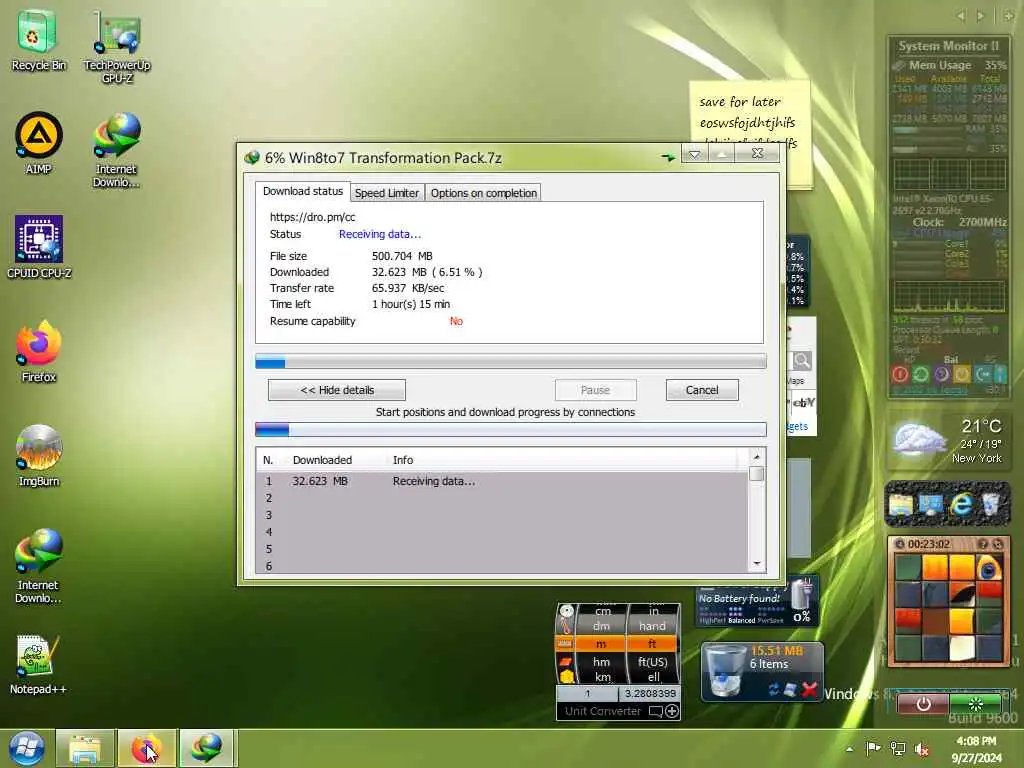The height and width of the screenshot is (768, 1024).
Task: Show hidden tray icons arrow
Action: coord(850,749)
